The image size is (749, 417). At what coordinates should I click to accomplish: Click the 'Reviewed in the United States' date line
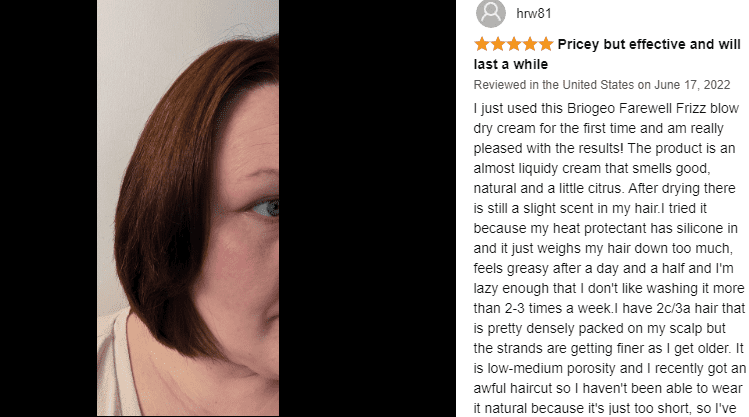pyautogui.click(x=602, y=85)
